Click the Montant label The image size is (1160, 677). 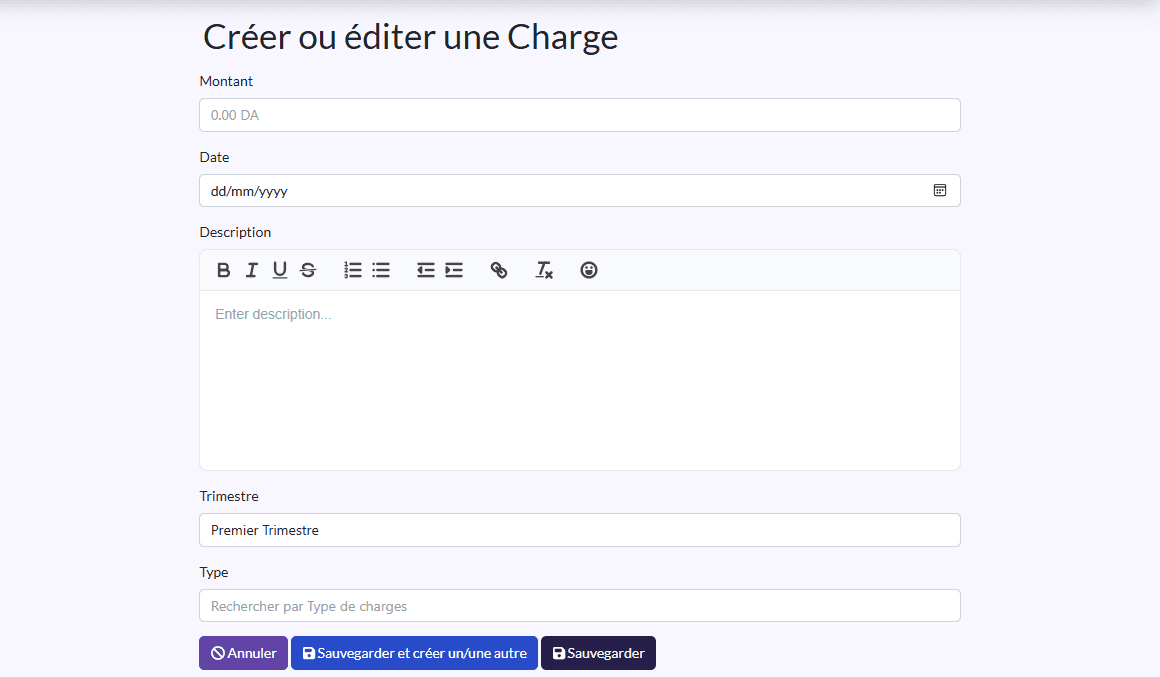tap(226, 81)
